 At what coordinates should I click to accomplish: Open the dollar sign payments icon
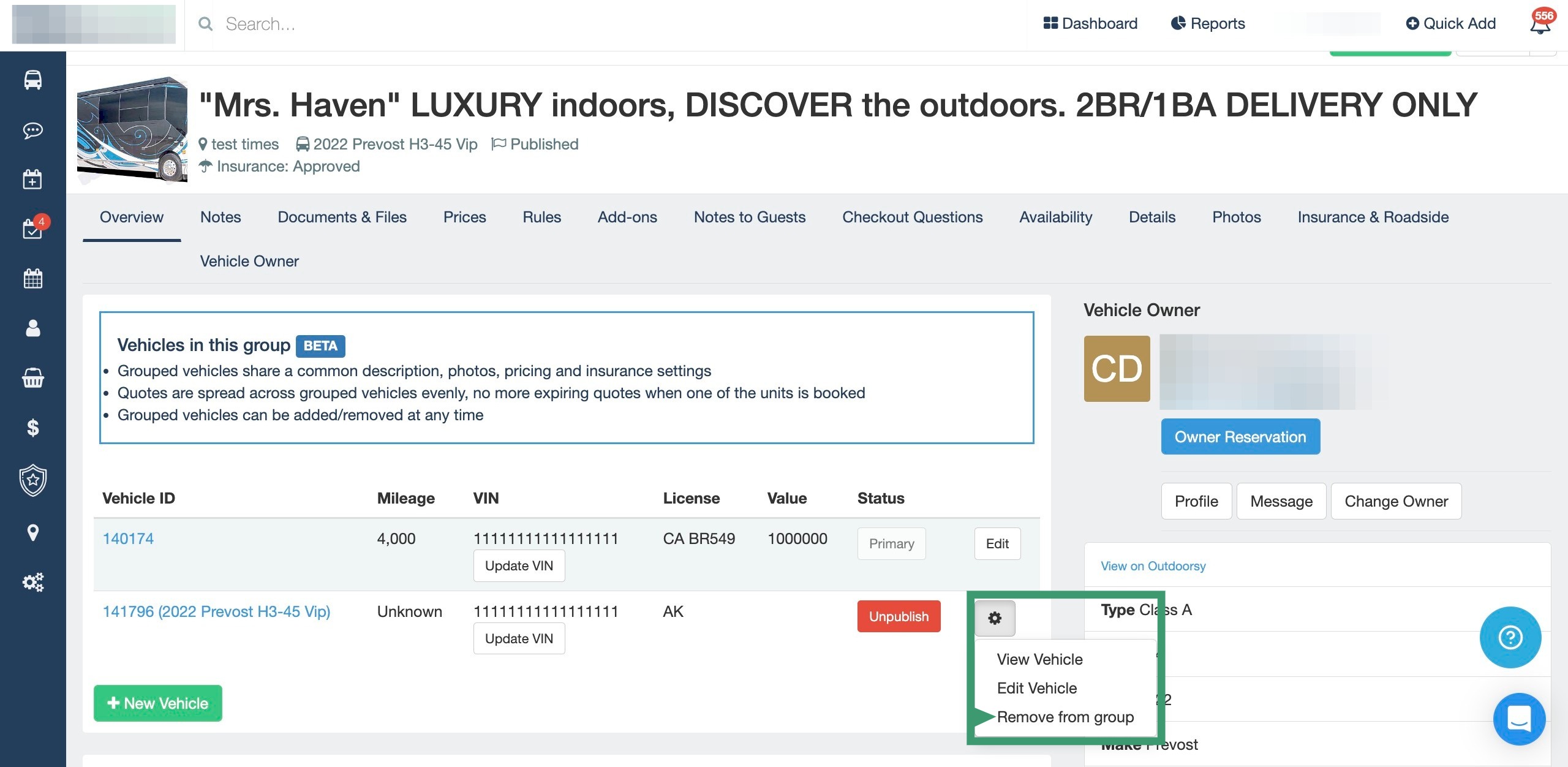point(33,428)
